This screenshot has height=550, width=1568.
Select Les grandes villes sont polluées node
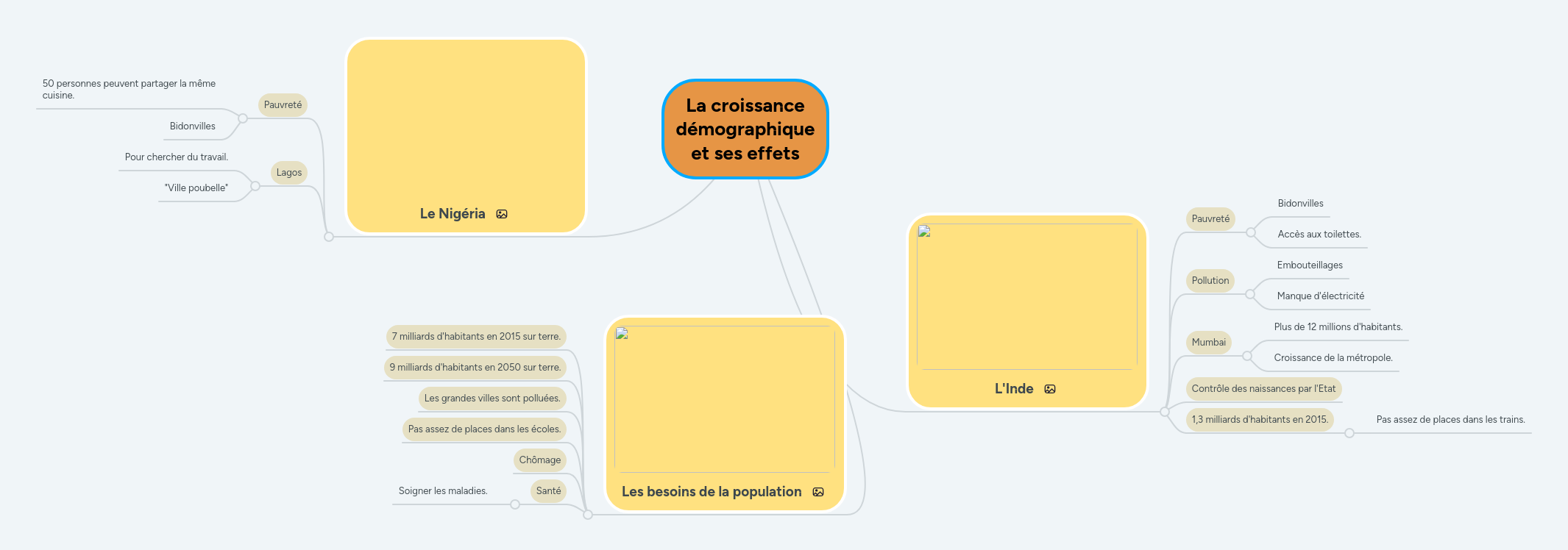coord(492,399)
